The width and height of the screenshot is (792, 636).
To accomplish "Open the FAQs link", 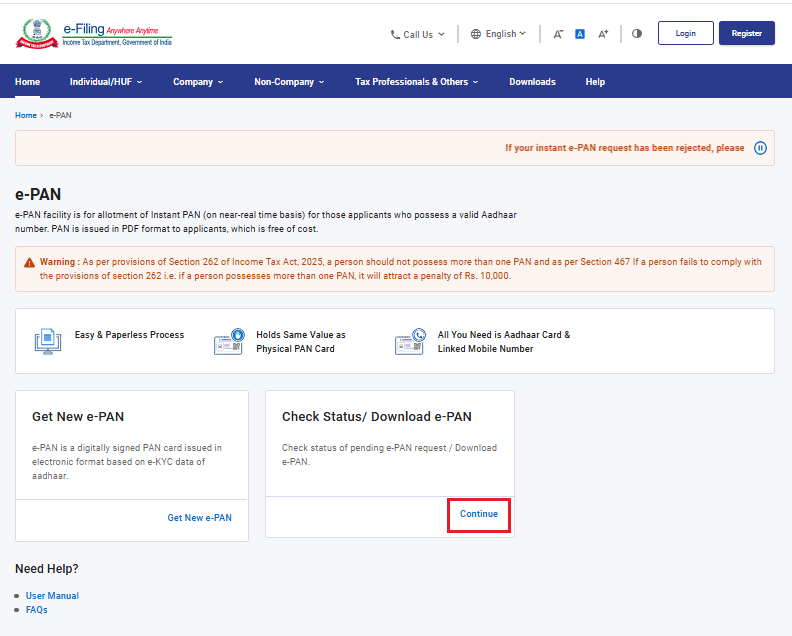I will [36, 610].
